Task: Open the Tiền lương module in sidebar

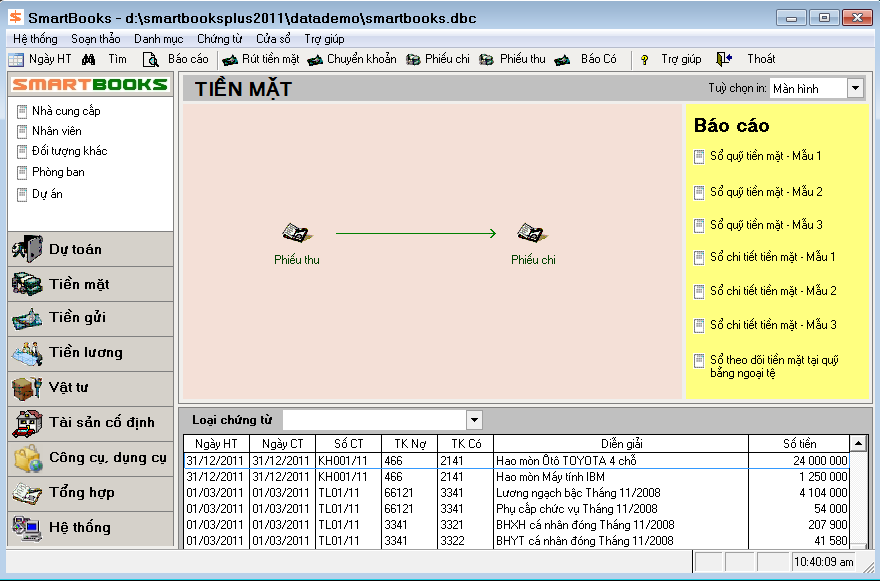Action: [x=91, y=354]
